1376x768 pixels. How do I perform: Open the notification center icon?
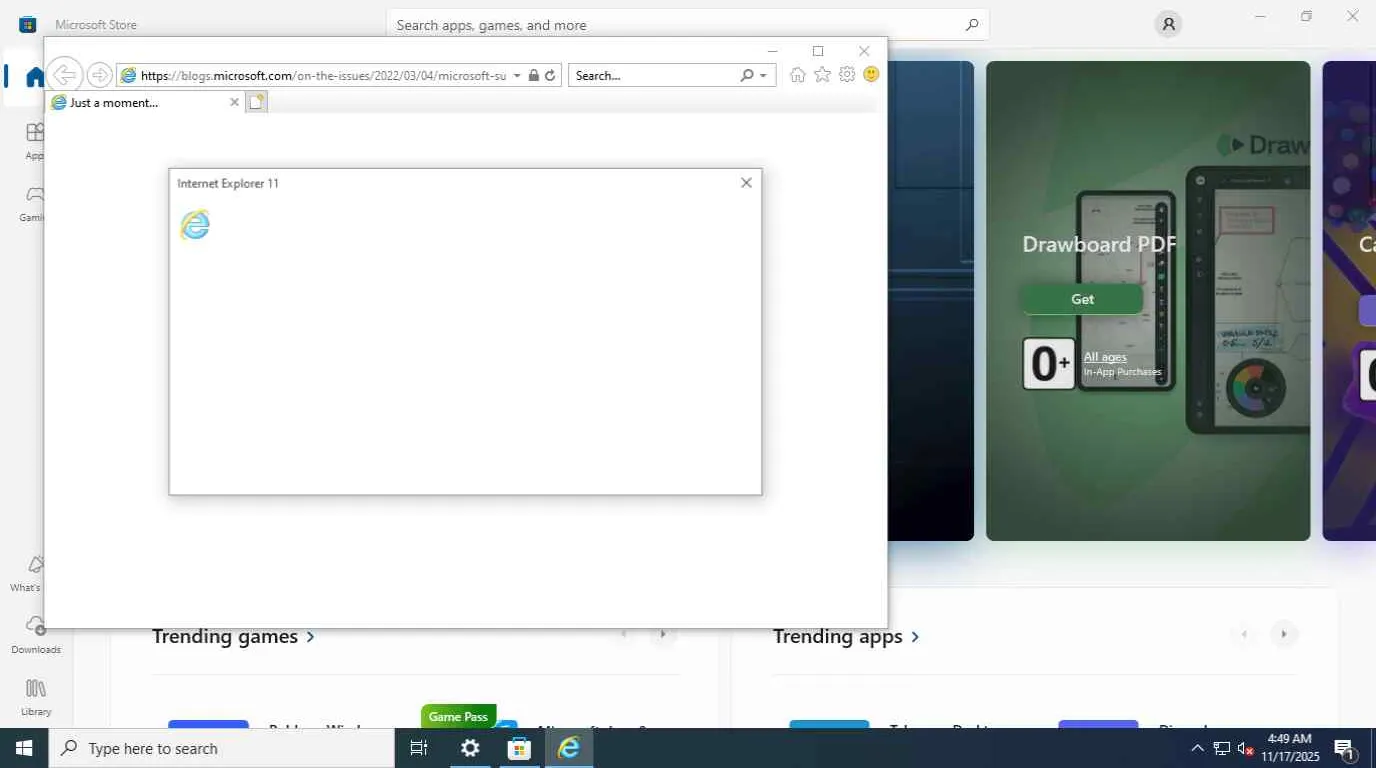[1345, 748]
